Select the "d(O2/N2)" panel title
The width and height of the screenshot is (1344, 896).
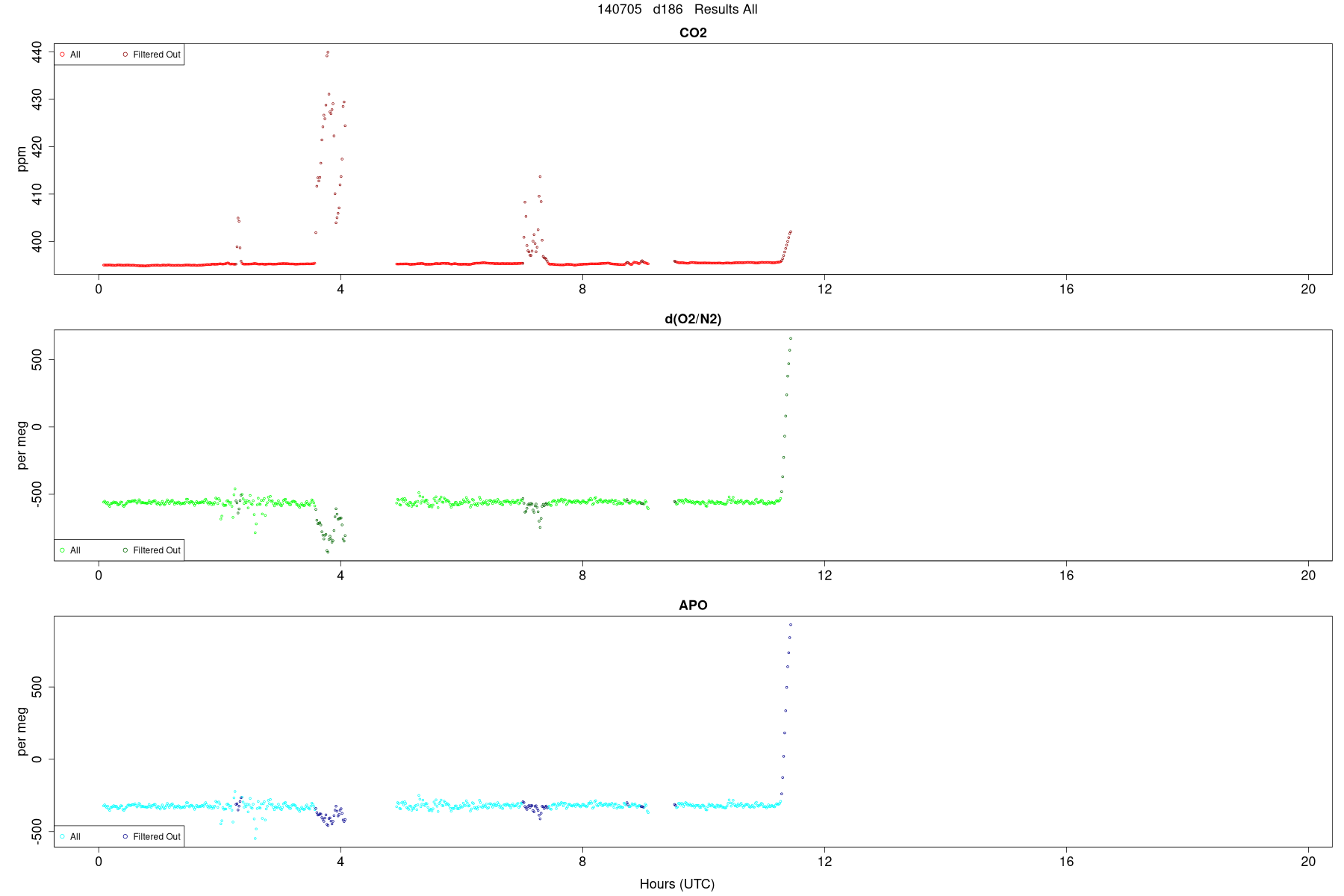point(693,320)
